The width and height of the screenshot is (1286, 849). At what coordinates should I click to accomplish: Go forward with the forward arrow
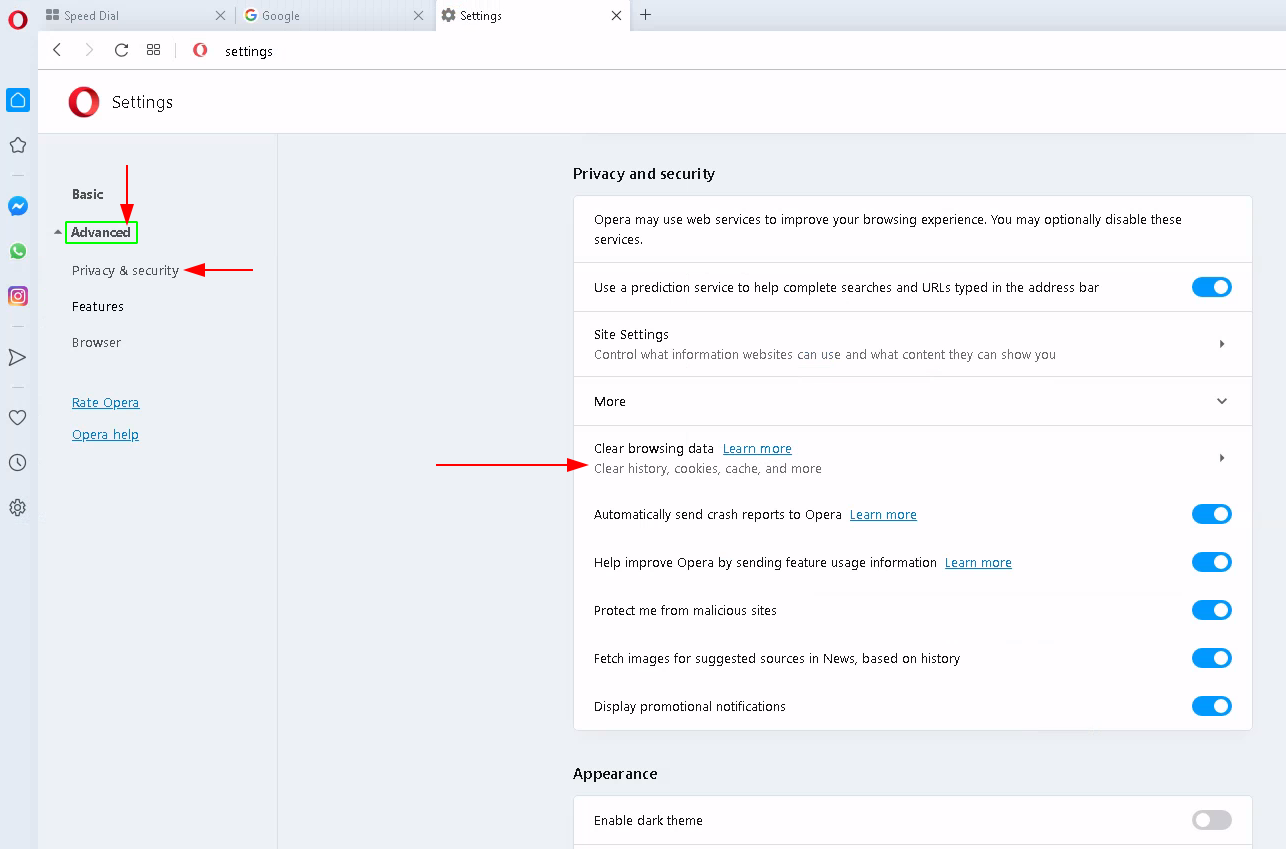click(89, 50)
